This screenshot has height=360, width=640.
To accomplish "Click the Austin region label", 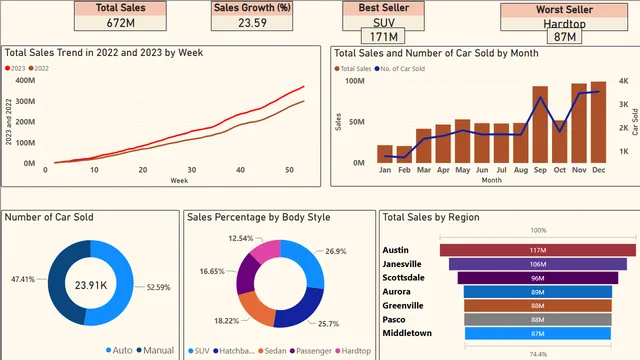I will tap(396, 250).
